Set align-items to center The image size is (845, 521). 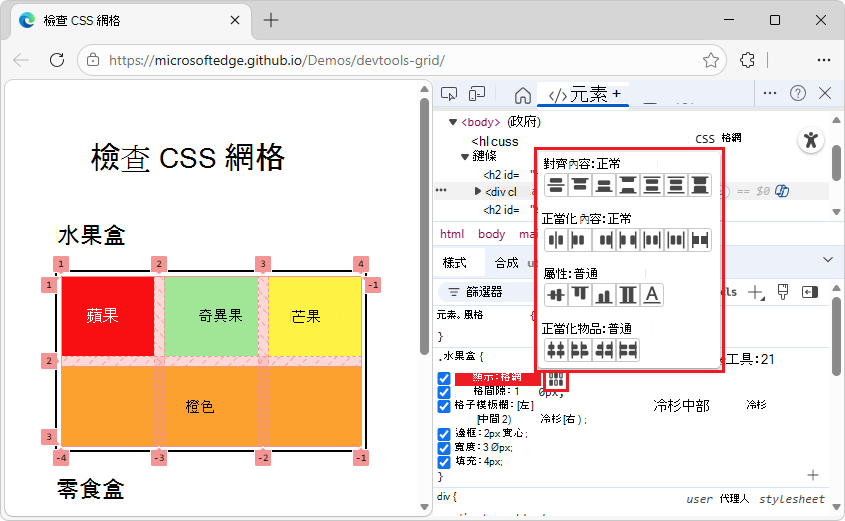pos(556,295)
